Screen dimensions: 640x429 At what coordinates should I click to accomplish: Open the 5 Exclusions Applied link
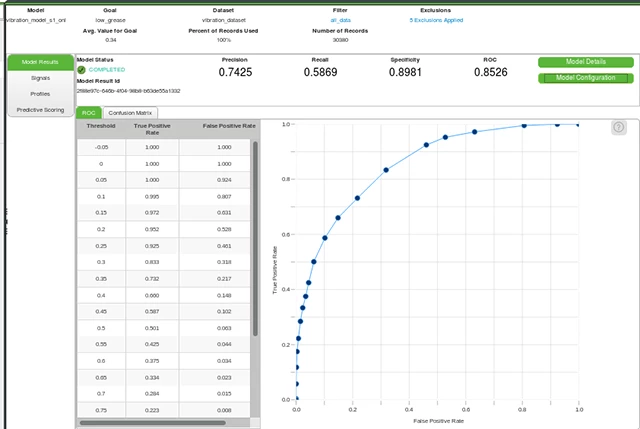436,20
